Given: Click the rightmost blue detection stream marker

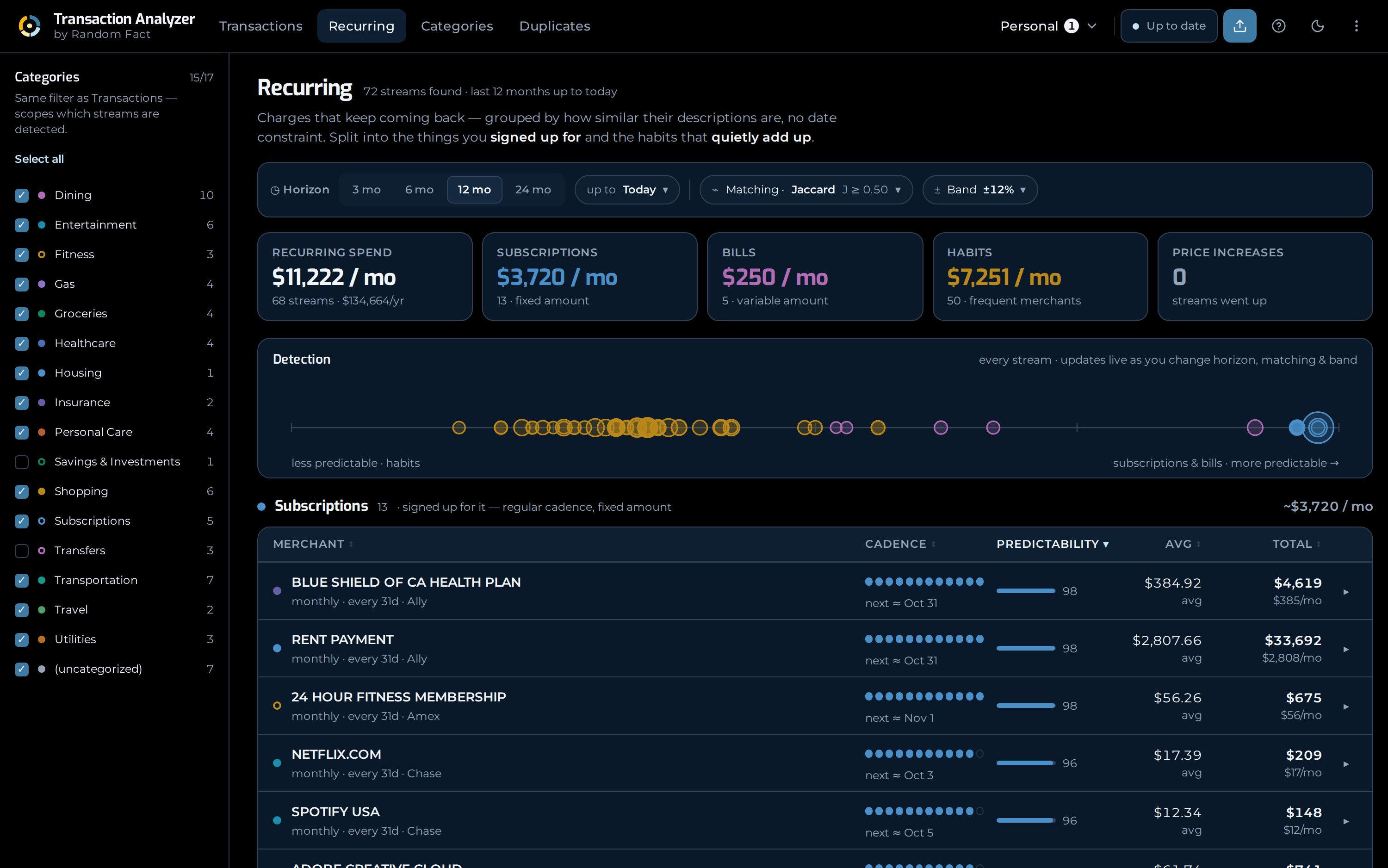Looking at the screenshot, I should 1318,427.
